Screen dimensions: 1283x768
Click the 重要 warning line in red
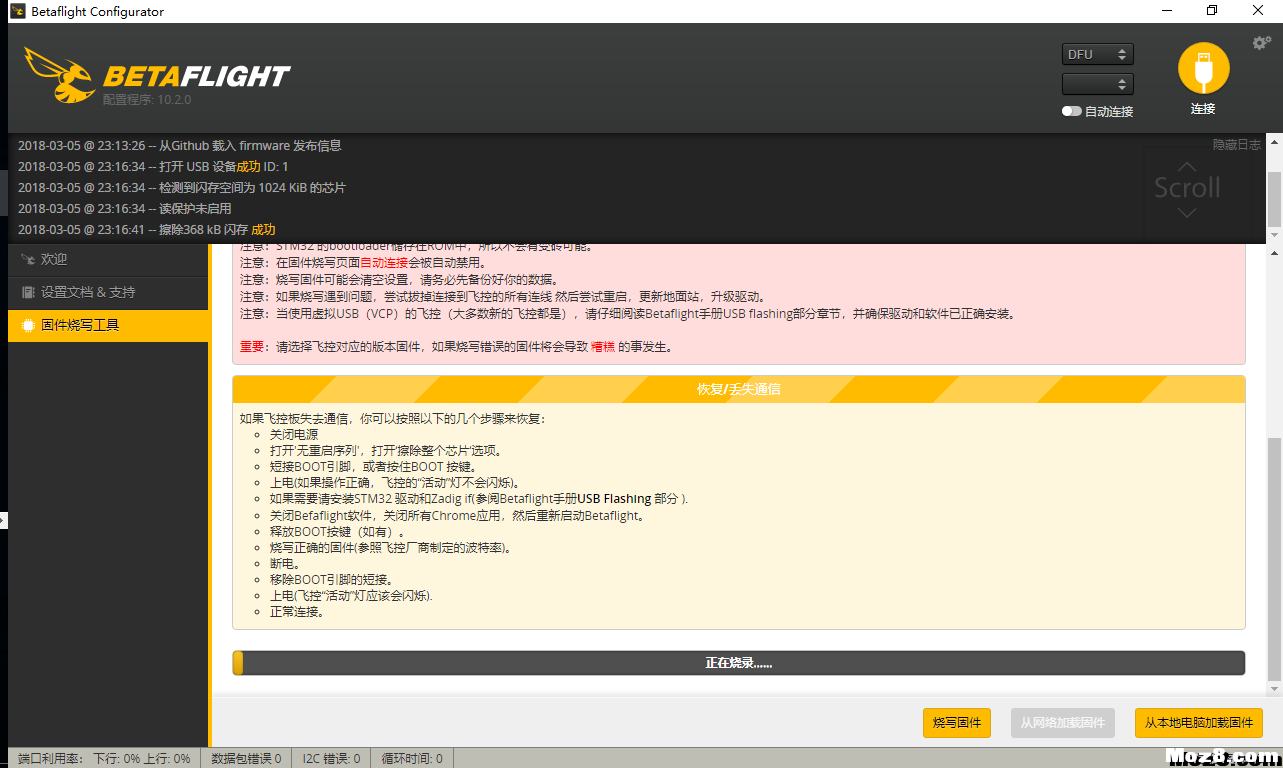click(x=457, y=347)
